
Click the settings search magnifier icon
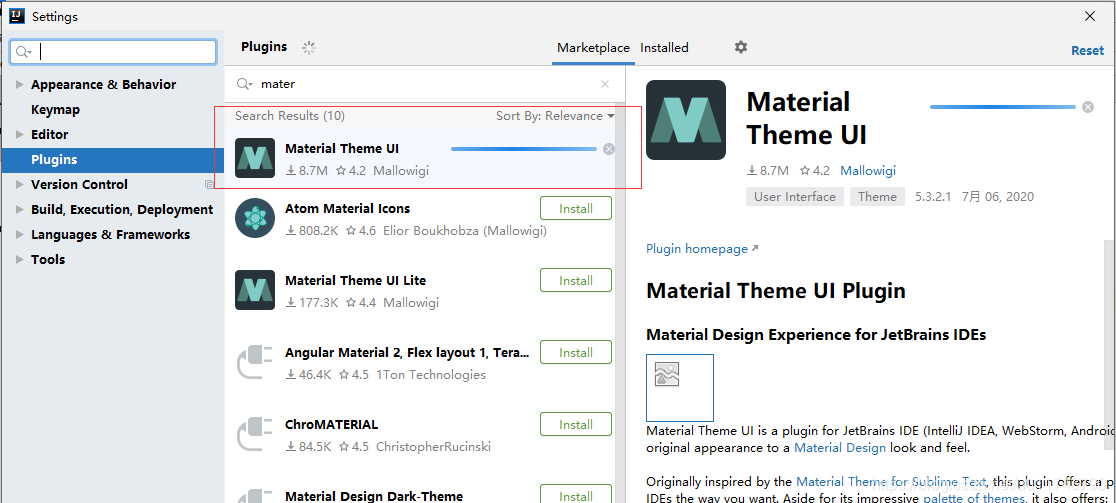tap(23, 52)
